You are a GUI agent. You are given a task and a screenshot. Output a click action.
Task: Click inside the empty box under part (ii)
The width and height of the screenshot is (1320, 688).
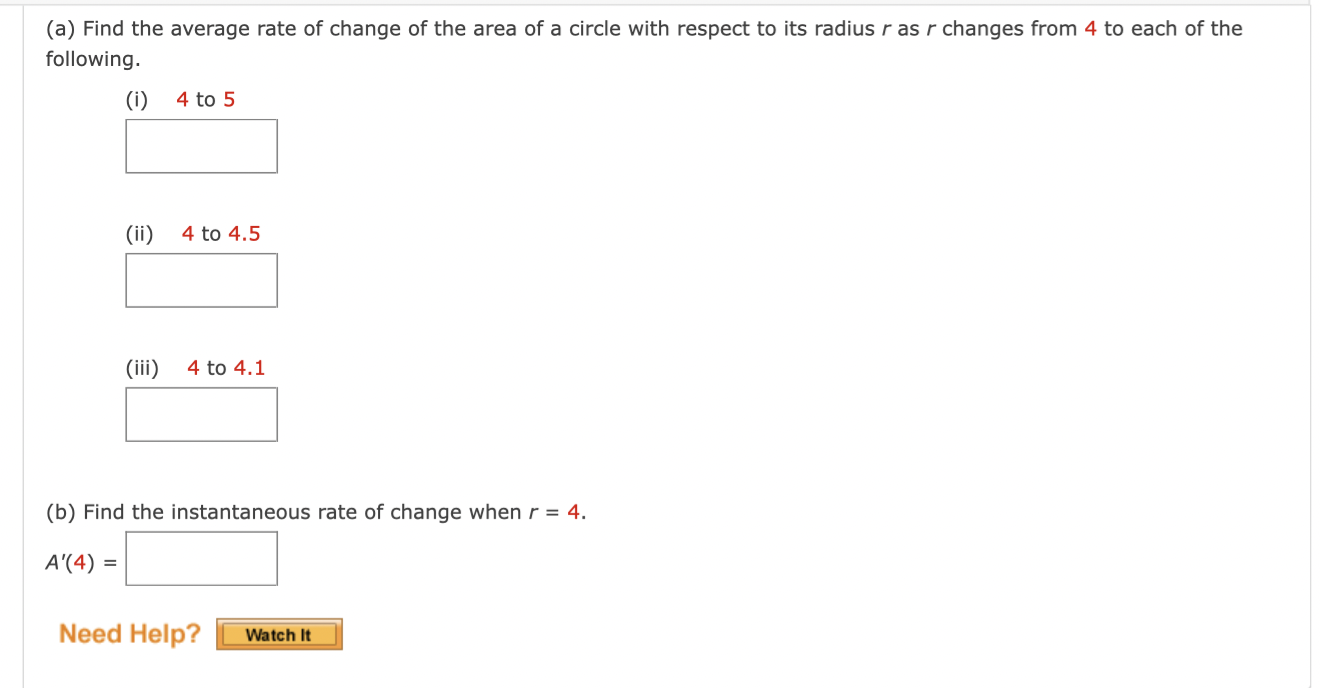(x=200, y=280)
